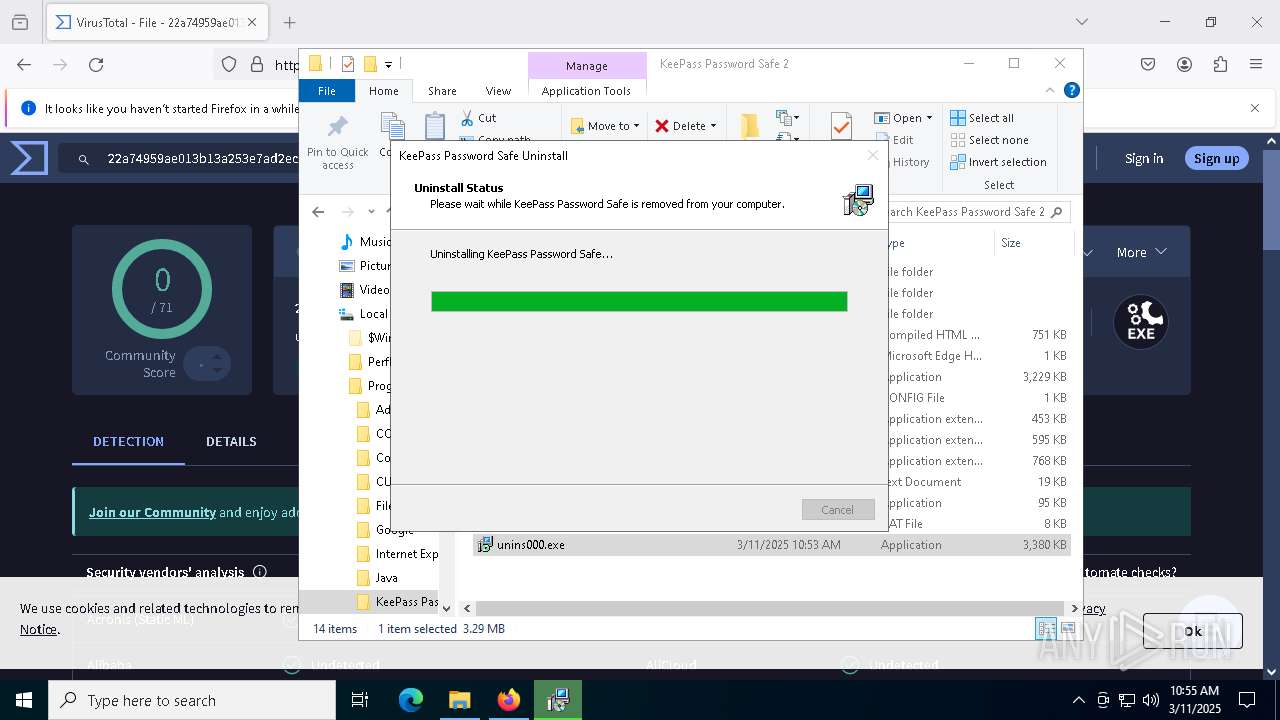The height and width of the screenshot is (720, 1280).
Task: Click the VirusTotal Sign in link
Action: pyautogui.click(x=1144, y=158)
